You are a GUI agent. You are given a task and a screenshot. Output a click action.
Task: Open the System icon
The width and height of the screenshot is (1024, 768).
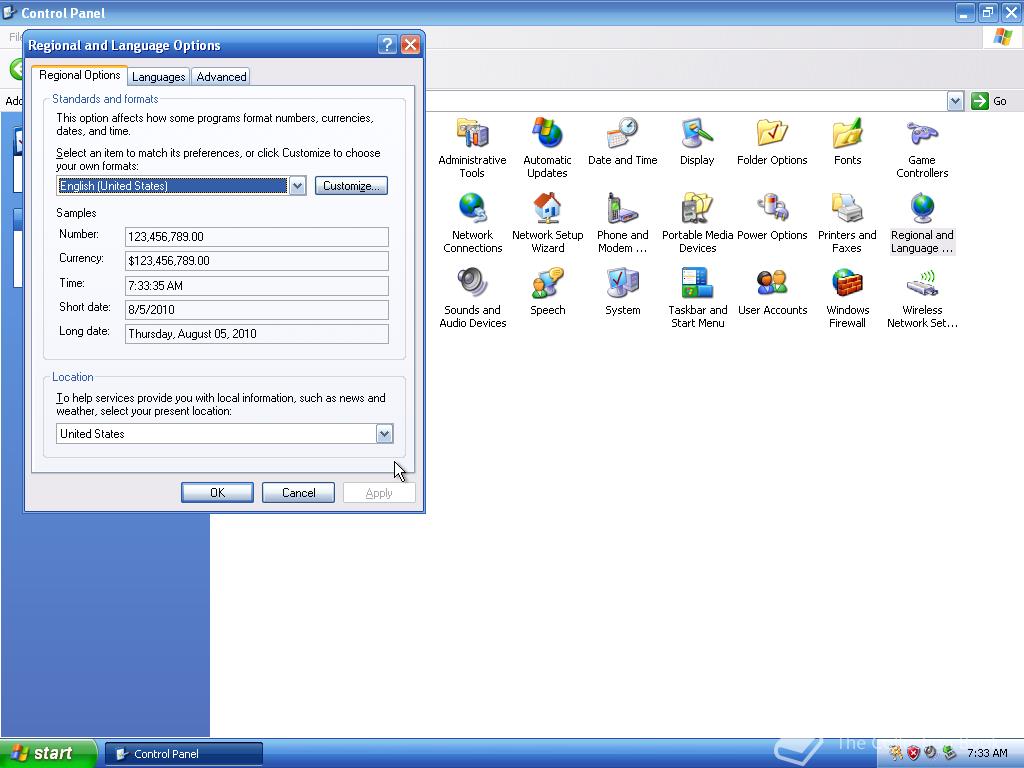622,283
